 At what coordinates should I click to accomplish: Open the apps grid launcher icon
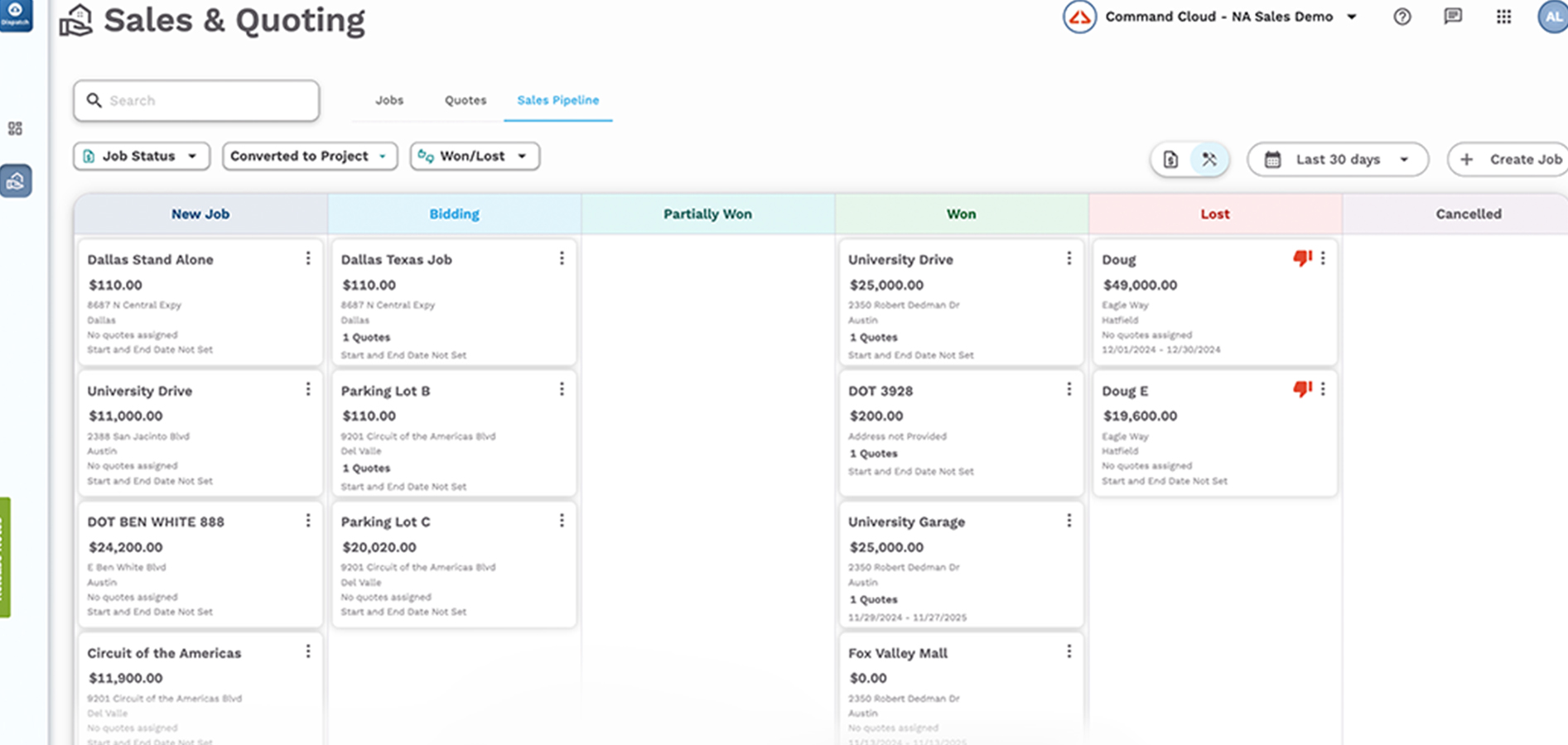tap(1503, 17)
